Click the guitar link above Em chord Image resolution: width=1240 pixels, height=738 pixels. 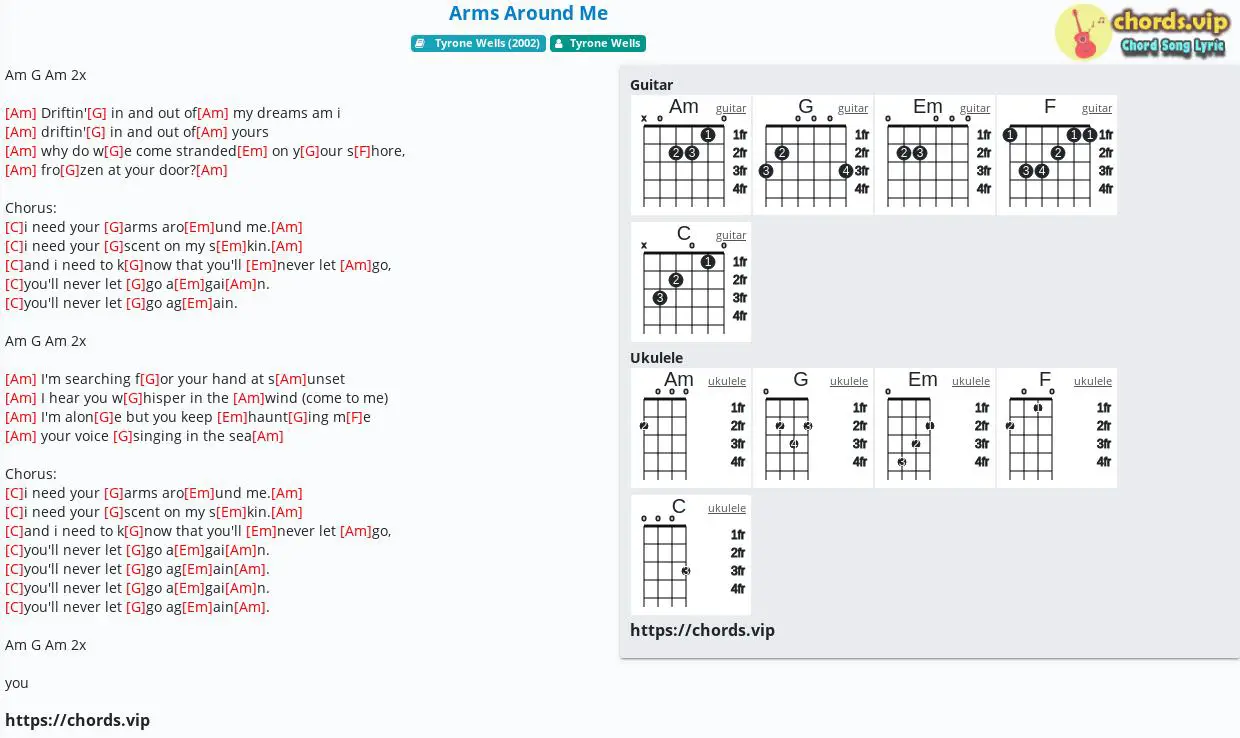(975, 108)
